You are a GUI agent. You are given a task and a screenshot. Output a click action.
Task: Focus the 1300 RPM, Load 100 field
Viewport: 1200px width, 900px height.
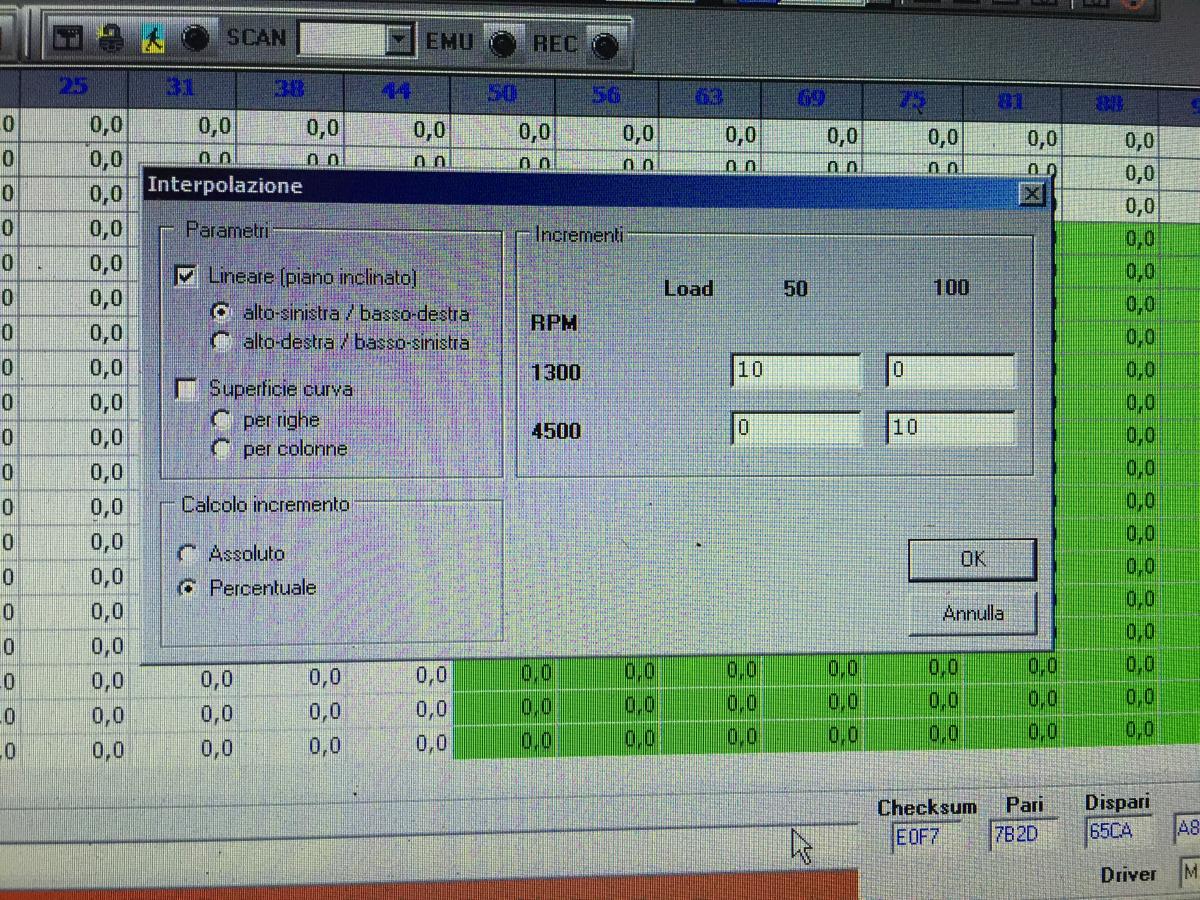(950, 371)
